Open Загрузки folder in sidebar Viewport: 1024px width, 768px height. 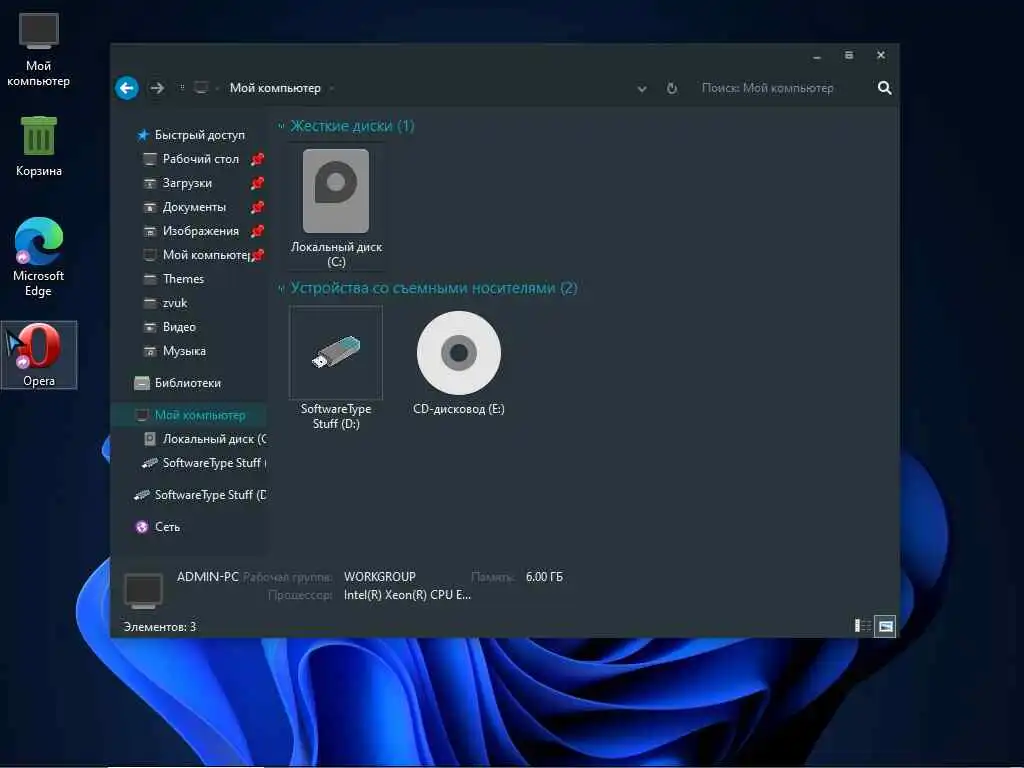point(178,184)
